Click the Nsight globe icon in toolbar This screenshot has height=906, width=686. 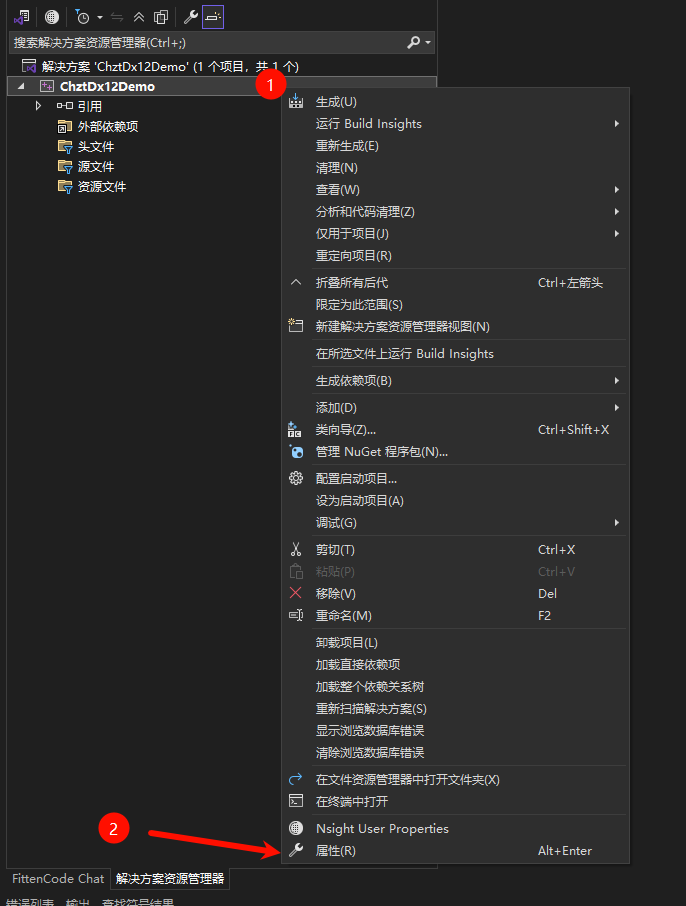point(51,17)
